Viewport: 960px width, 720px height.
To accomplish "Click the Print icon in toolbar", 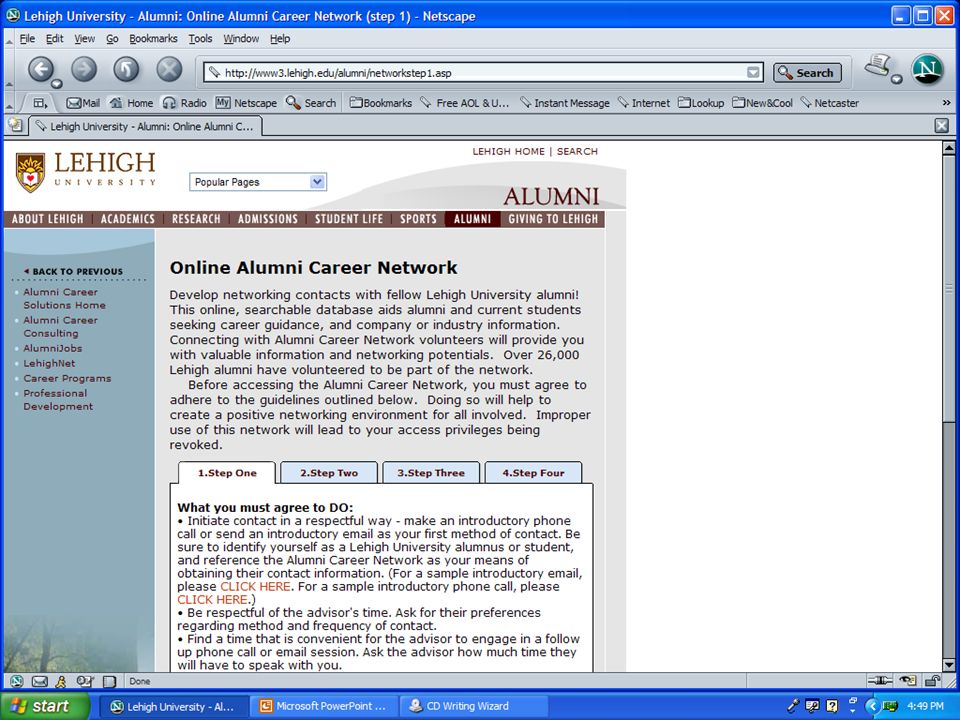I will 877,66.
